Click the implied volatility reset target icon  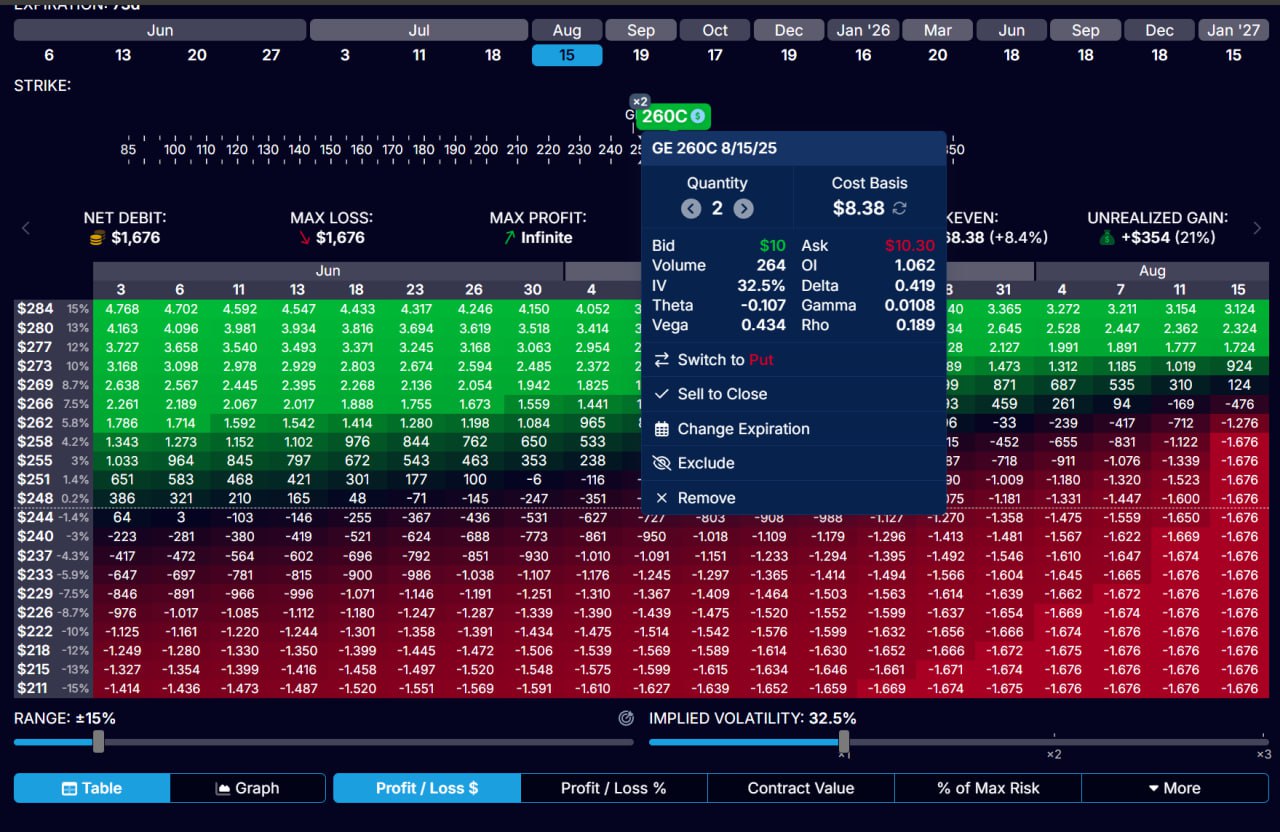coord(627,718)
